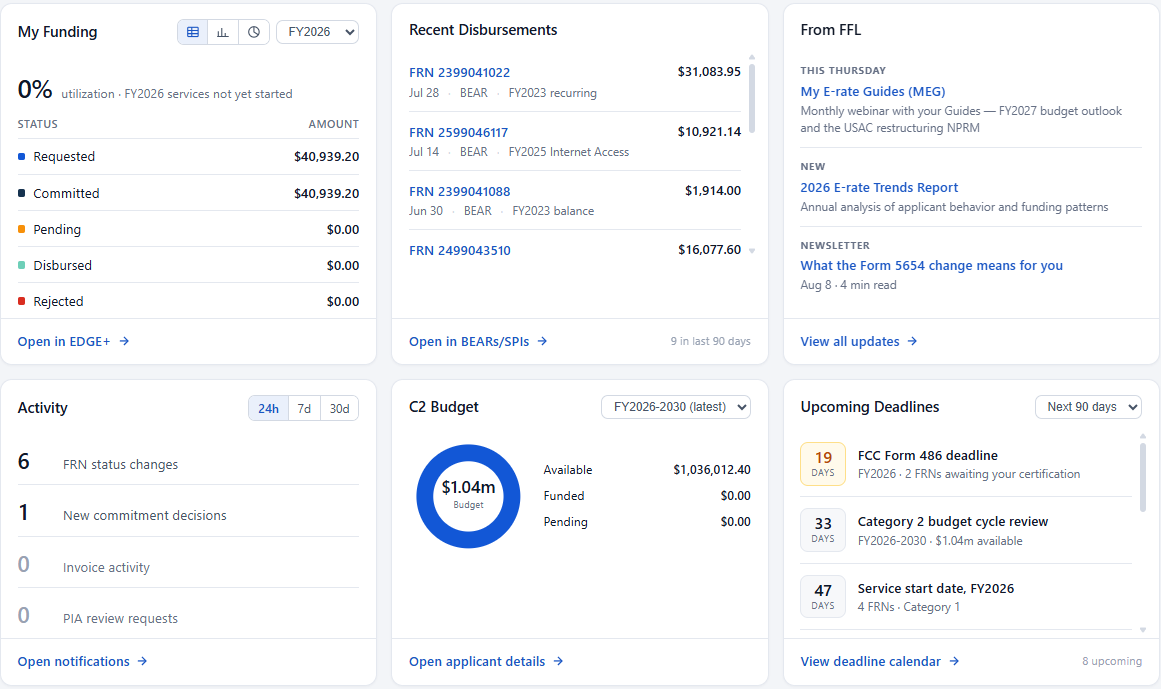Click the Recent Disbursements scrollbar thumb

coord(752,98)
